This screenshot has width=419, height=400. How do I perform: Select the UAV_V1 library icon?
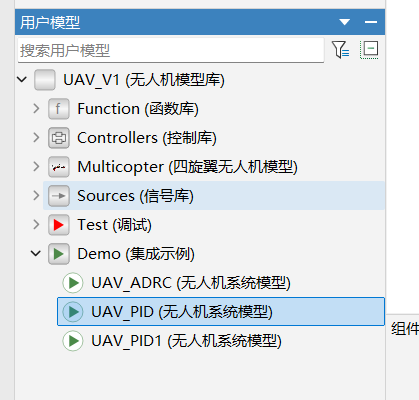45,80
